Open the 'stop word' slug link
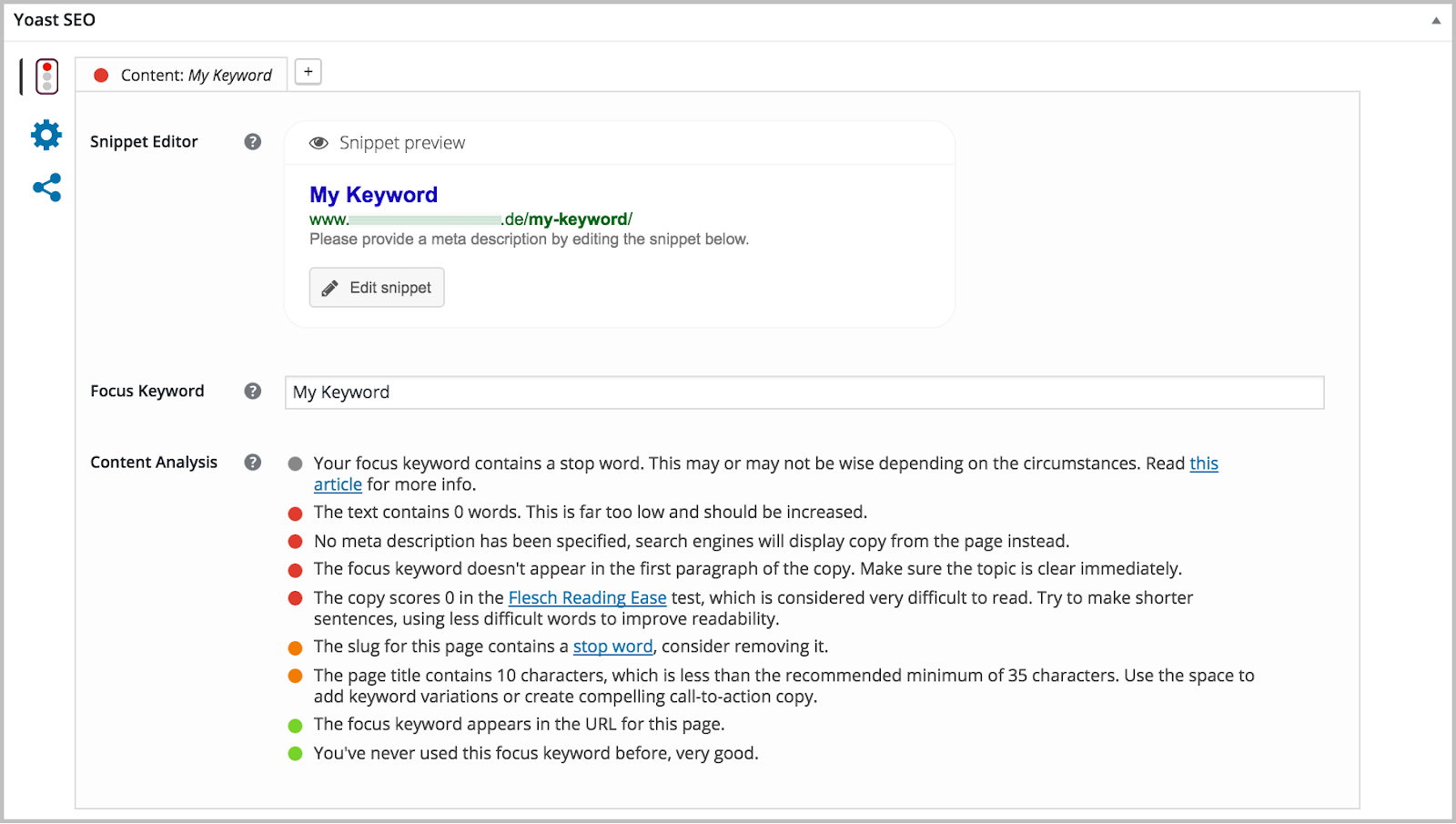 pyautogui.click(x=612, y=646)
